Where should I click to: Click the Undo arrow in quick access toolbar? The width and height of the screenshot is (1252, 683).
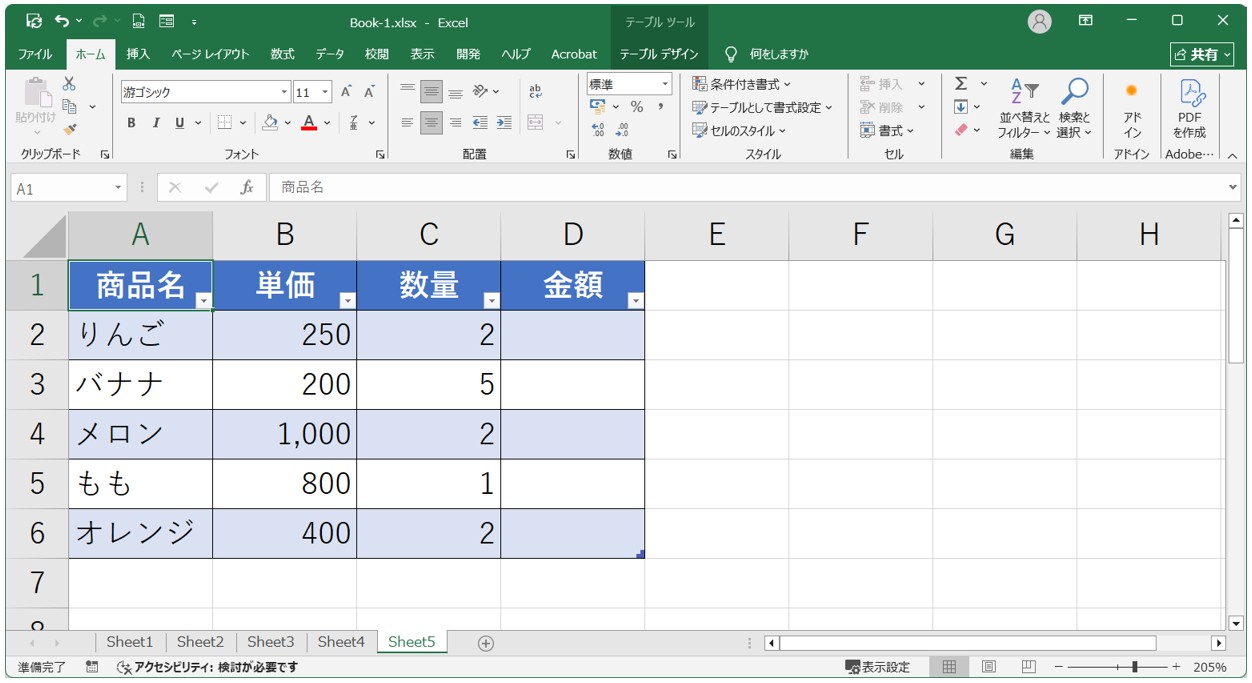[62, 21]
